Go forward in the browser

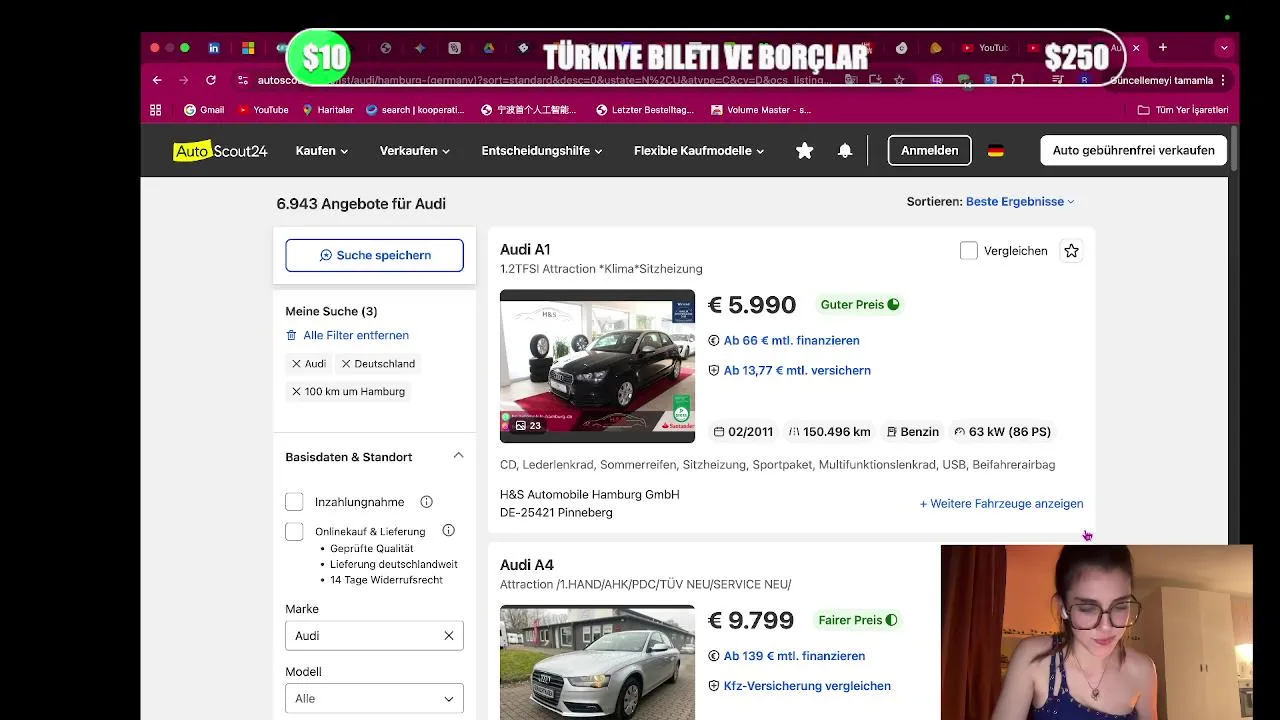click(x=183, y=80)
